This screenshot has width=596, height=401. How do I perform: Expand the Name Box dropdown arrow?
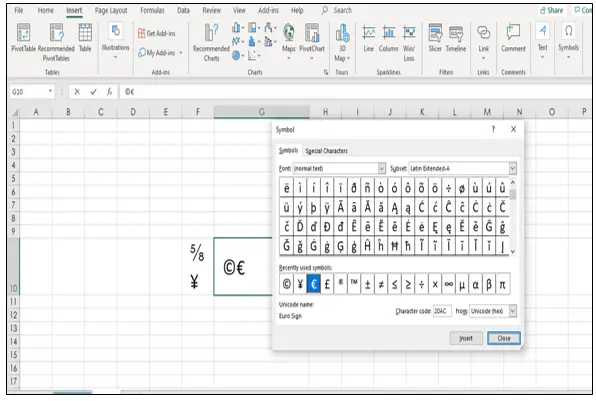[50, 91]
